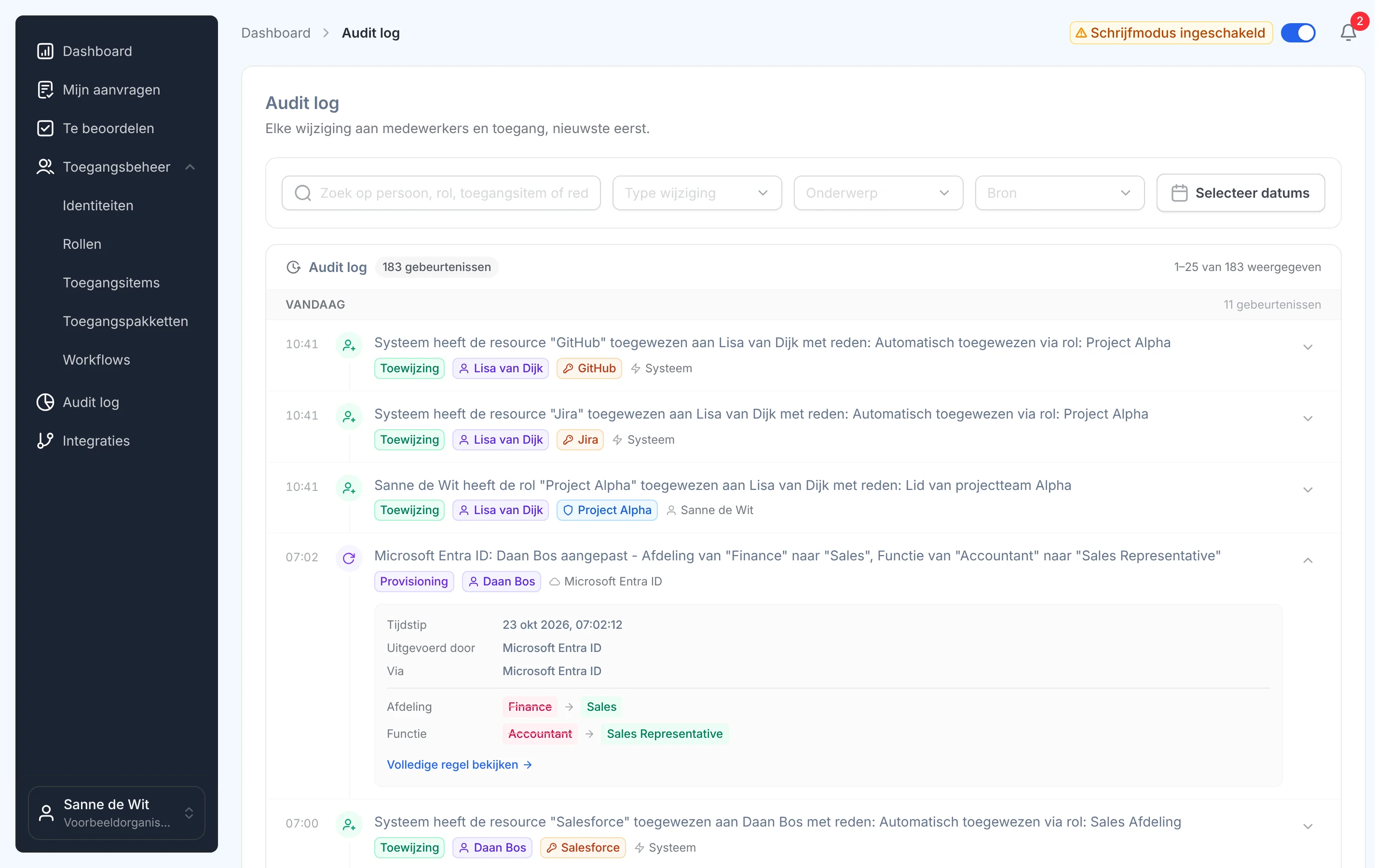Click the assignment icon on the GitHub event
The height and width of the screenshot is (868, 1389).
tap(349, 345)
